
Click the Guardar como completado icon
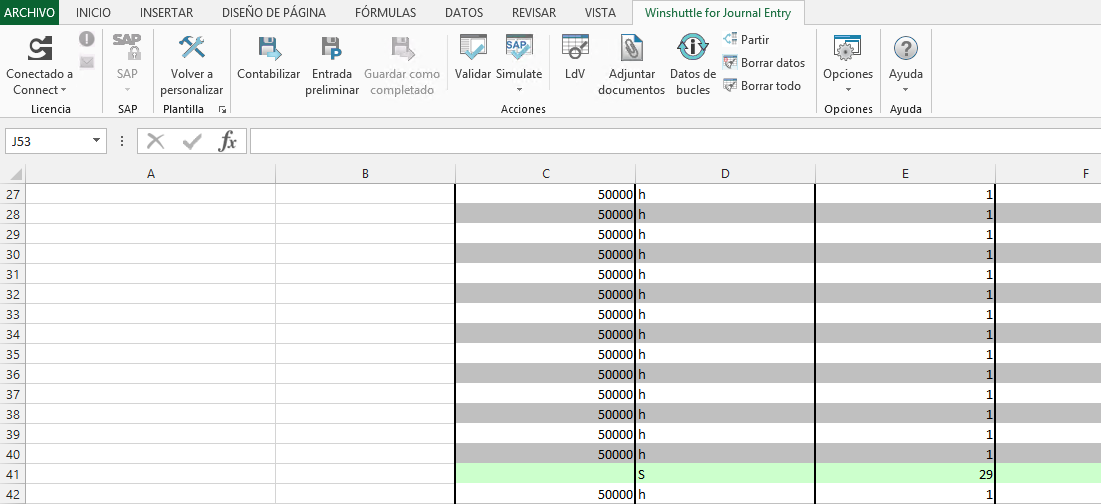click(x=402, y=48)
